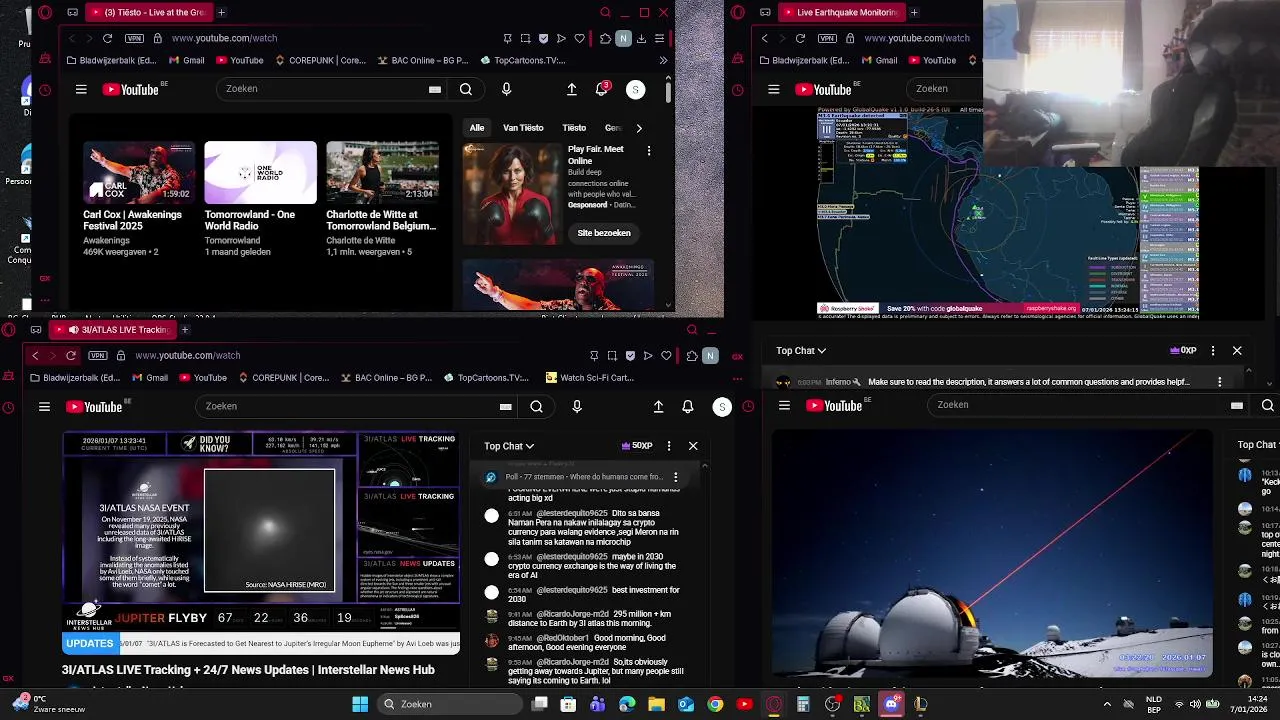Click 0XP badge in bottom-right window chat header

[x=1183, y=351]
